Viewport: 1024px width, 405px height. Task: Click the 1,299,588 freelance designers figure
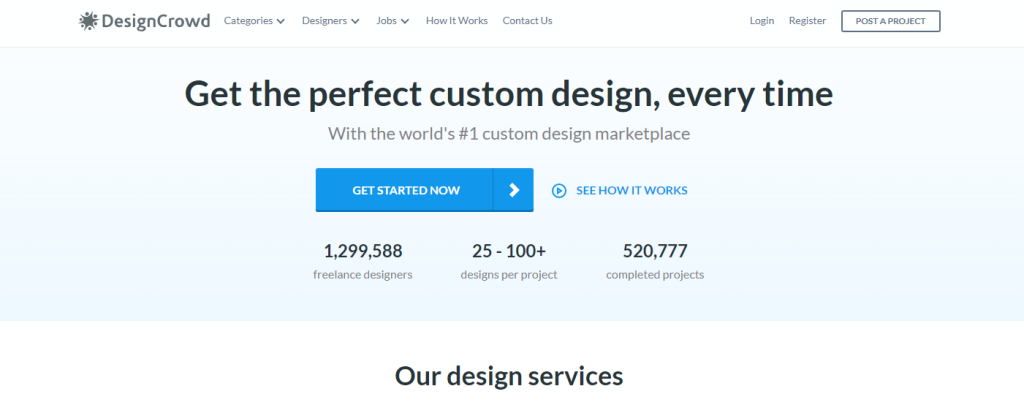point(363,251)
